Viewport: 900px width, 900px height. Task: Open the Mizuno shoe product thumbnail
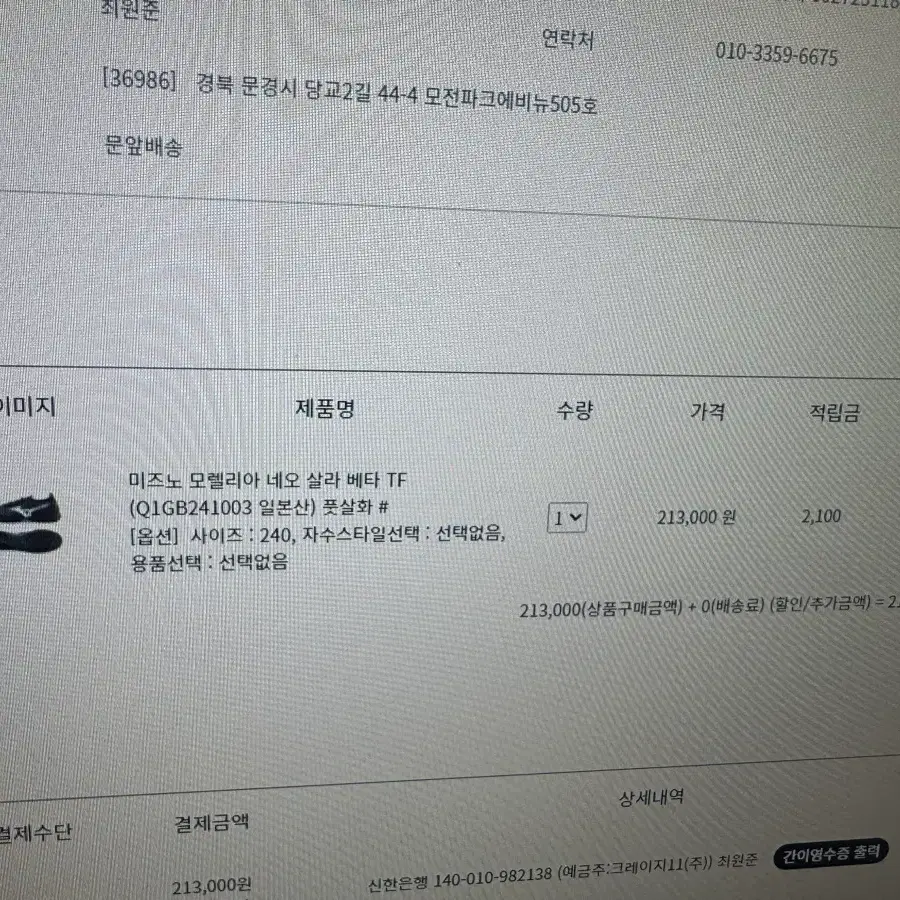(30, 523)
